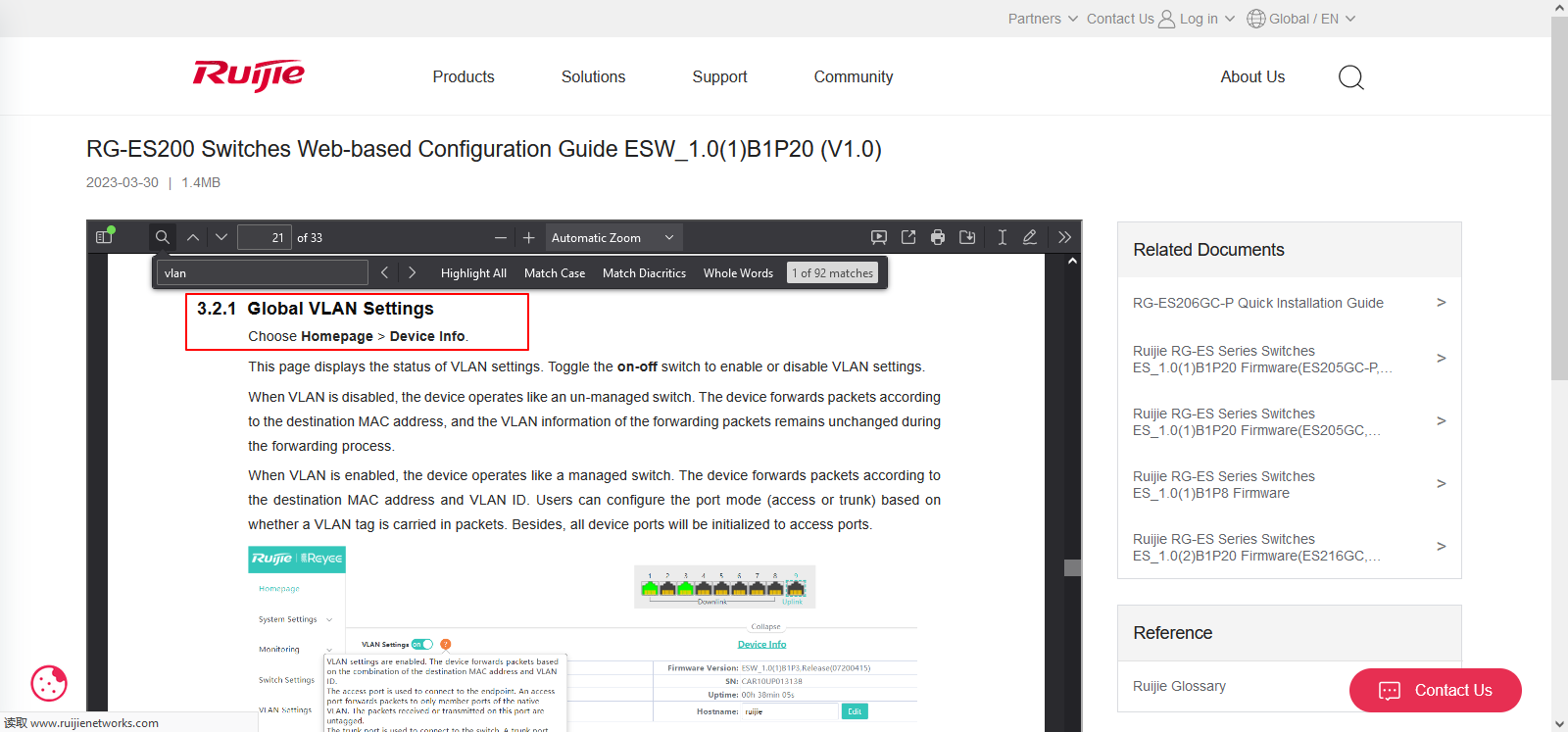Zoom out with the minus icon
Image resolution: width=1568 pixels, height=732 pixels.
pos(501,237)
